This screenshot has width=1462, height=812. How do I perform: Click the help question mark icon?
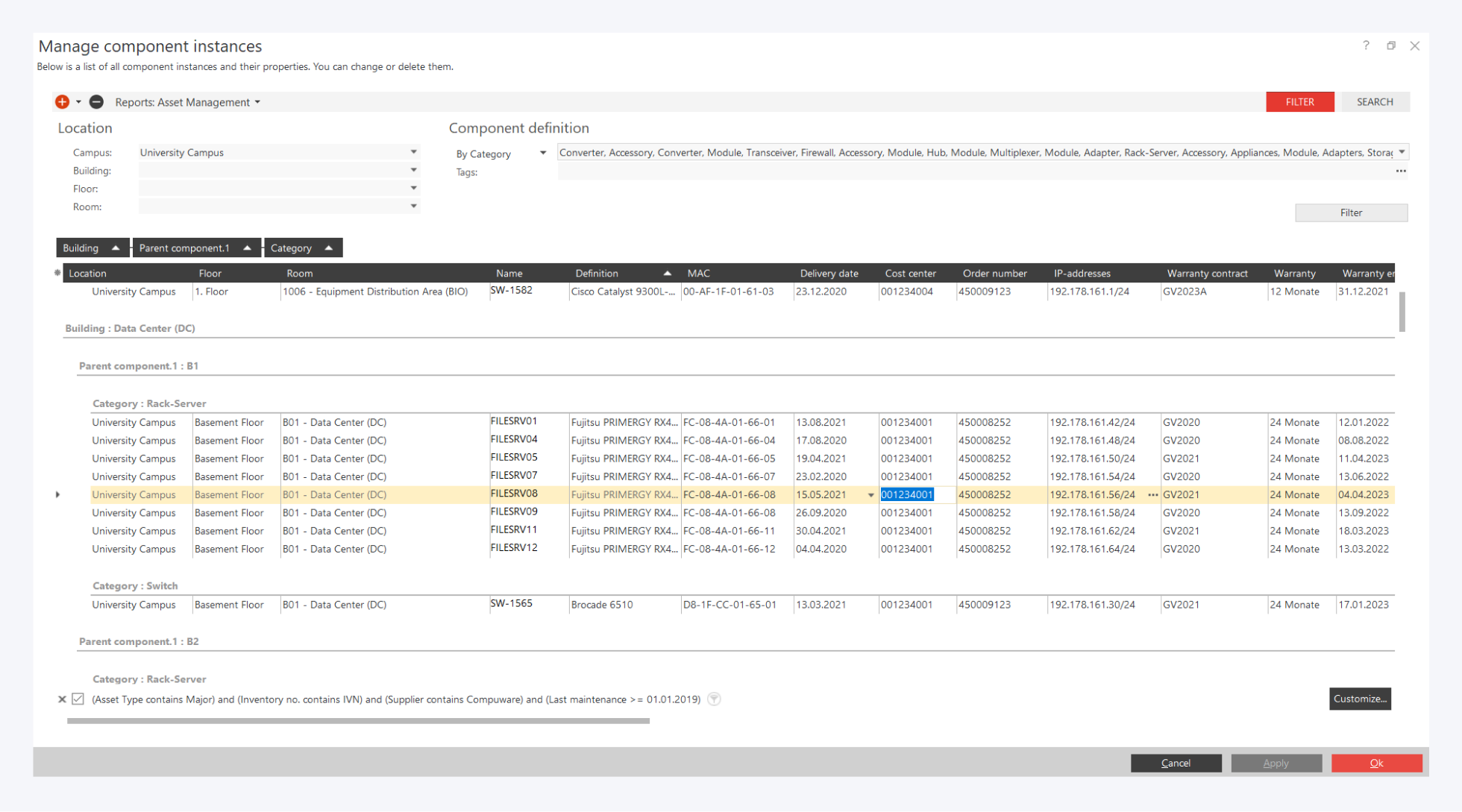point(1366,45)
